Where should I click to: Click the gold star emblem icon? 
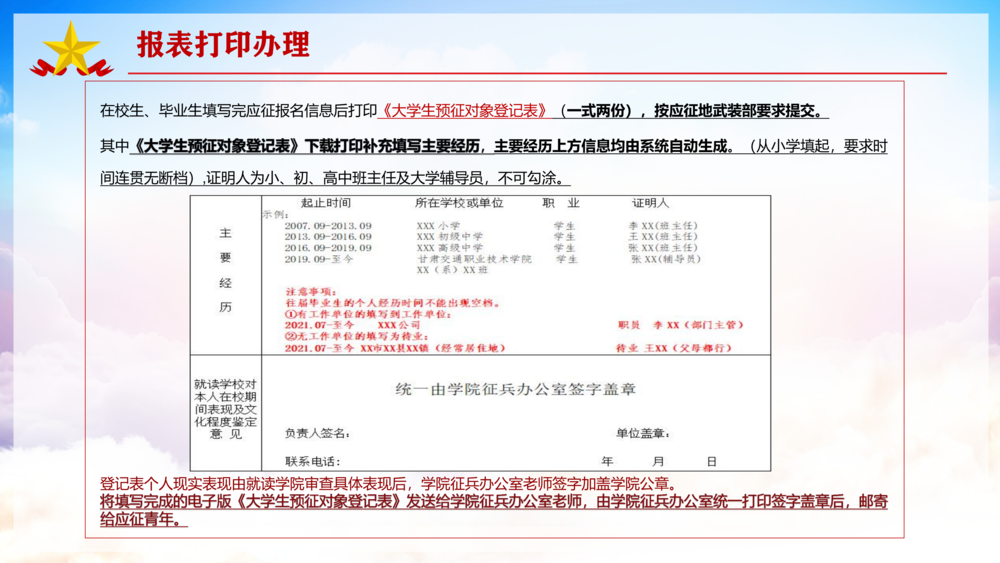tap(71, 45)
